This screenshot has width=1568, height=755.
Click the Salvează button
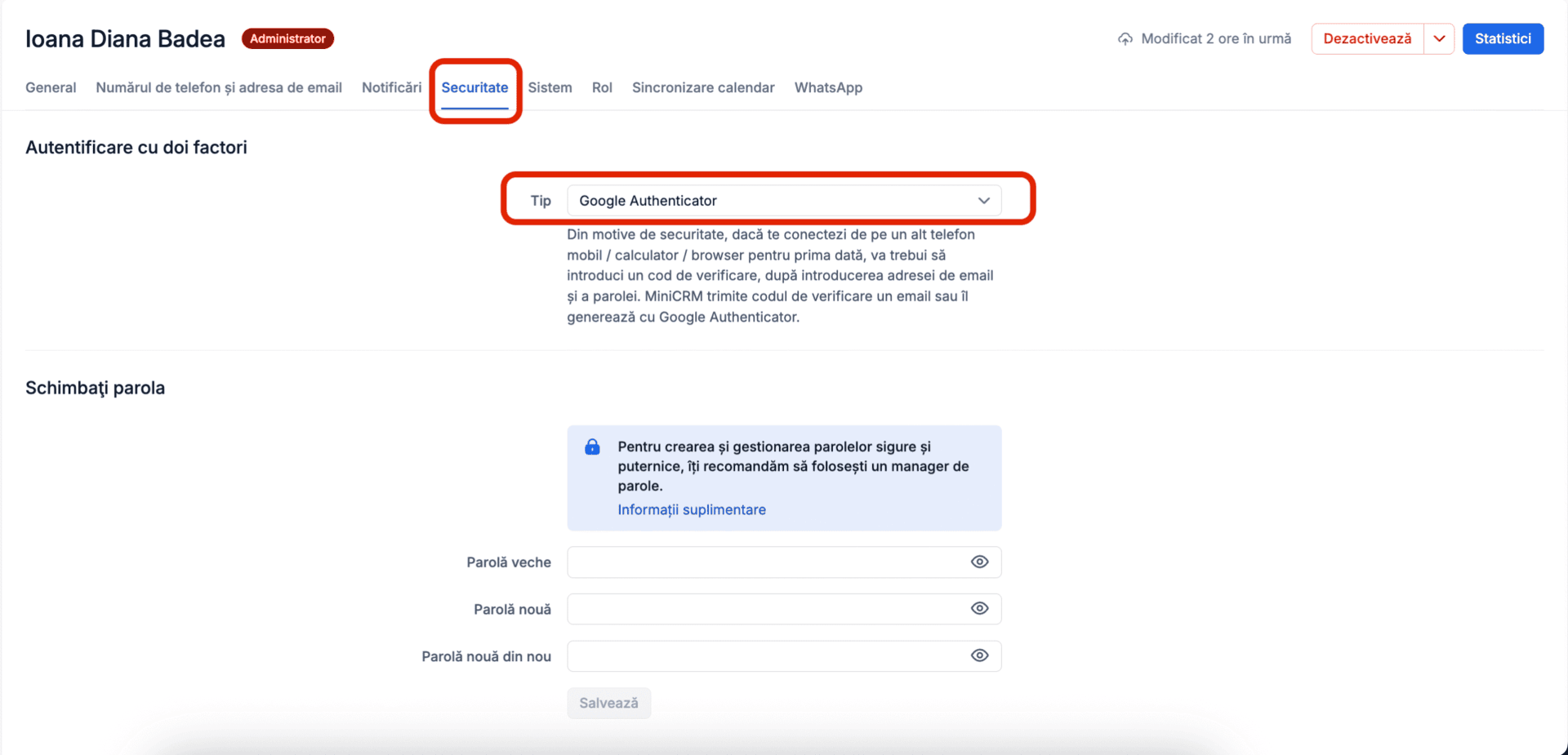tap(608, 703)
